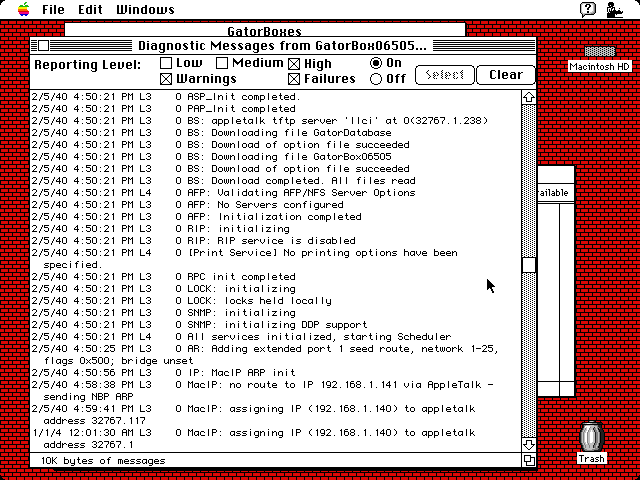Select the 'LOCK: initializing' log line

[276, 289]
